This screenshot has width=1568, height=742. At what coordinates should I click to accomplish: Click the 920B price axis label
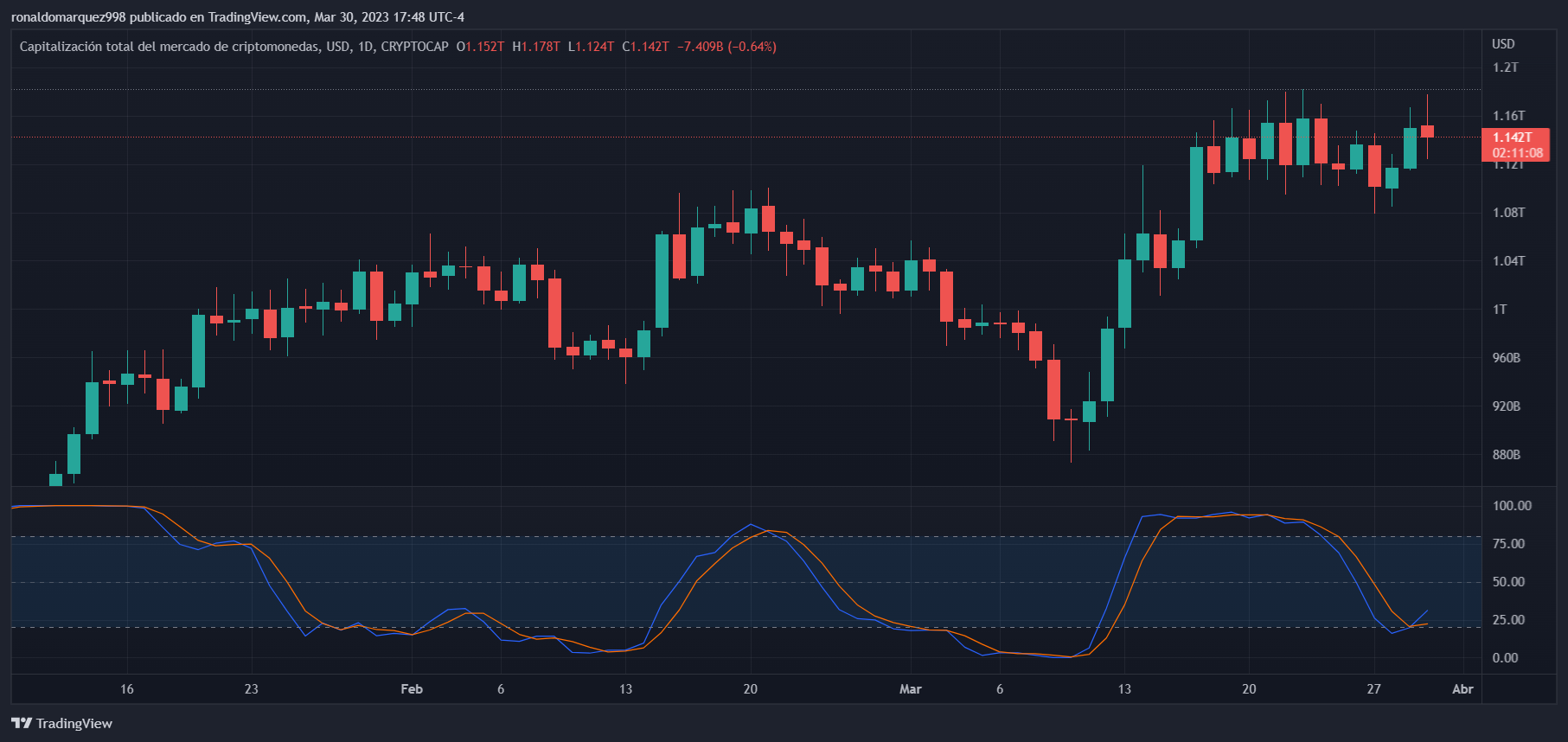[x=1506, y=406]
